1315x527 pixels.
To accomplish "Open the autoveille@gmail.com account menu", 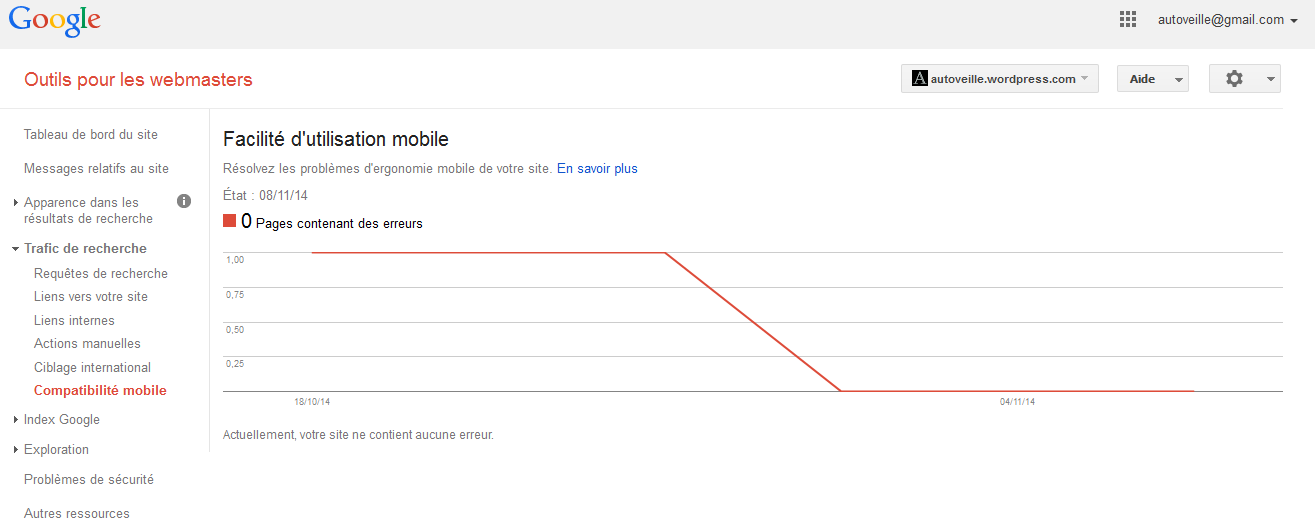I will (1227, 20).
